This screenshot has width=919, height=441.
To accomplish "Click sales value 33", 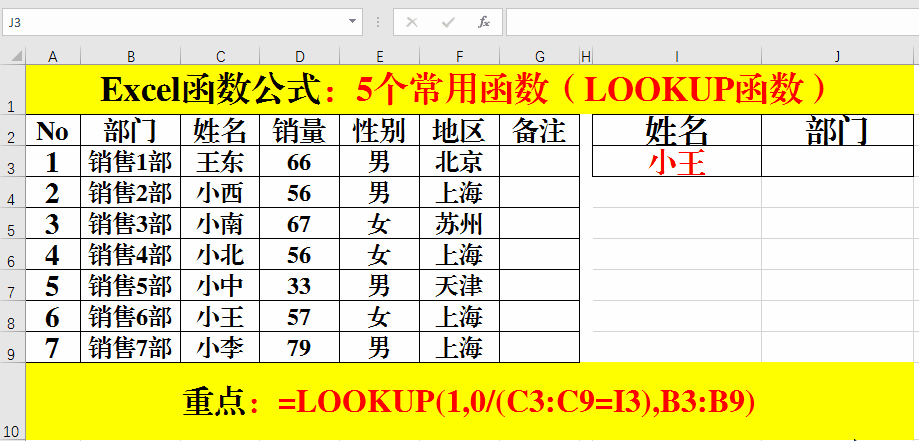I will click(x=299, y=286).
